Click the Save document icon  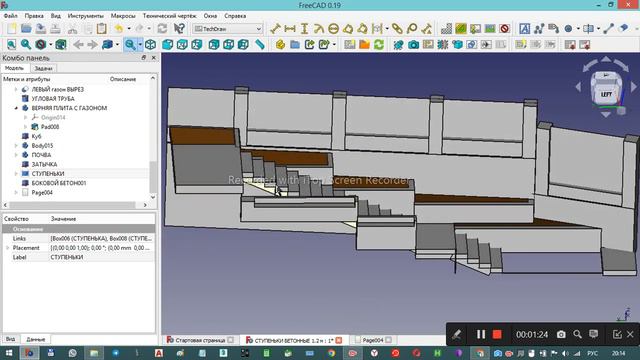pos(40,29)
